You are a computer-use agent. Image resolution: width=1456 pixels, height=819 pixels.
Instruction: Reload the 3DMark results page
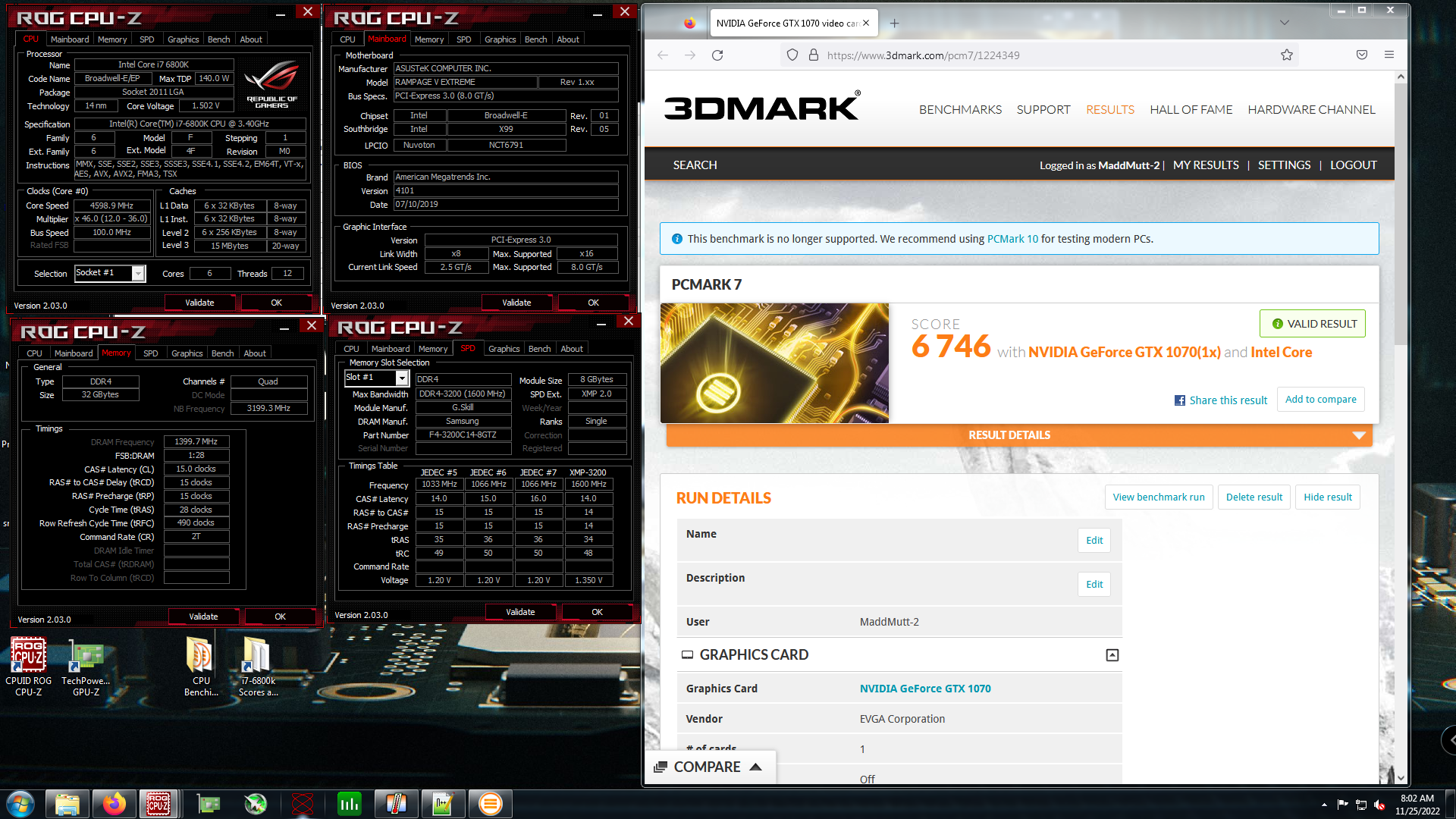pos(717,55)
